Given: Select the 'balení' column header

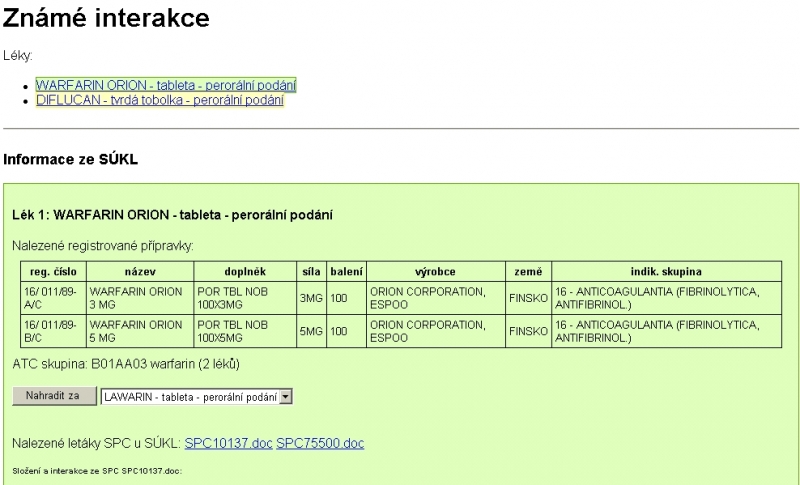Looking at the screenshot, I should click(x=346, y=271).
